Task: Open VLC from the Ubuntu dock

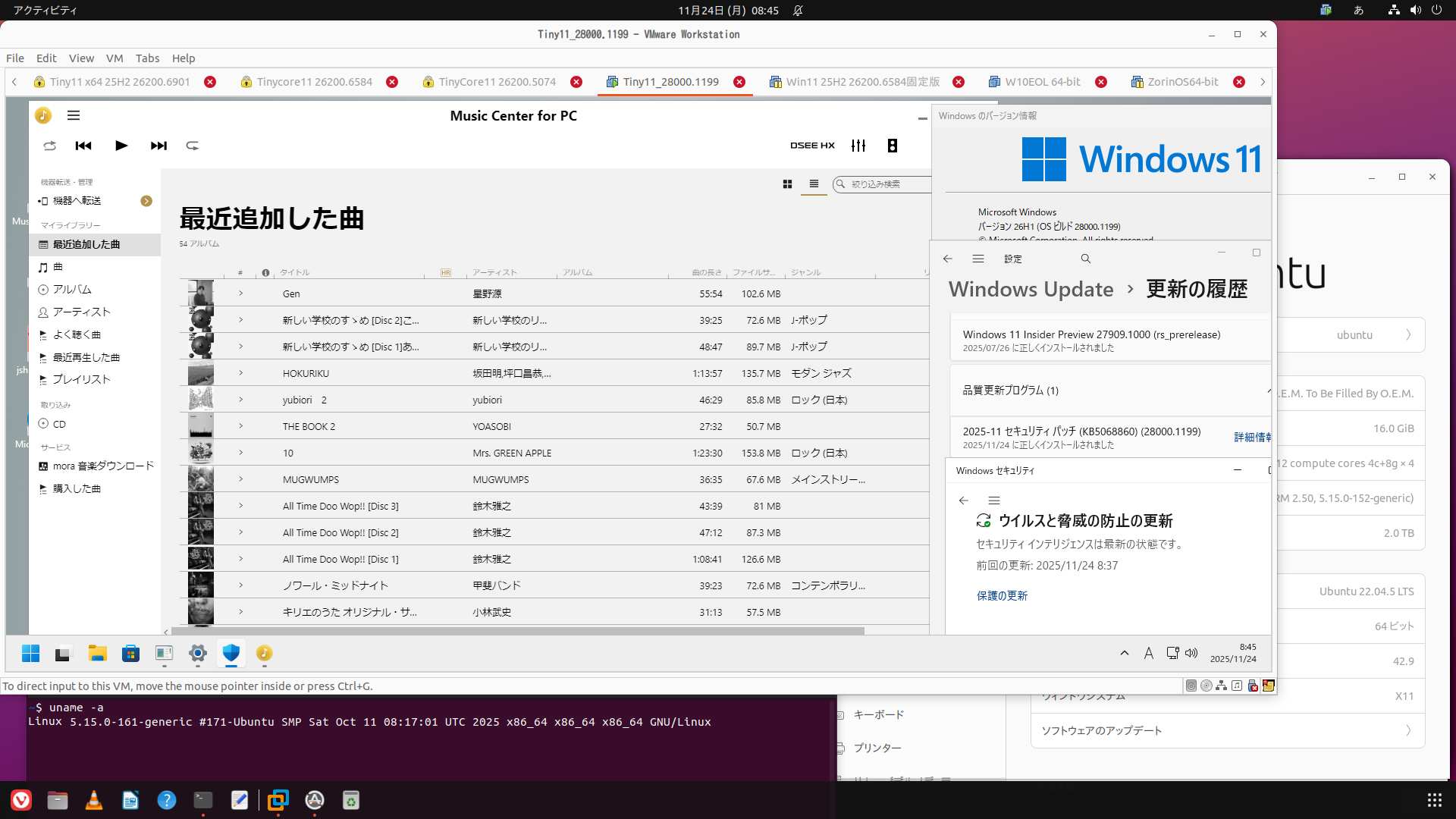Action: 94,800
